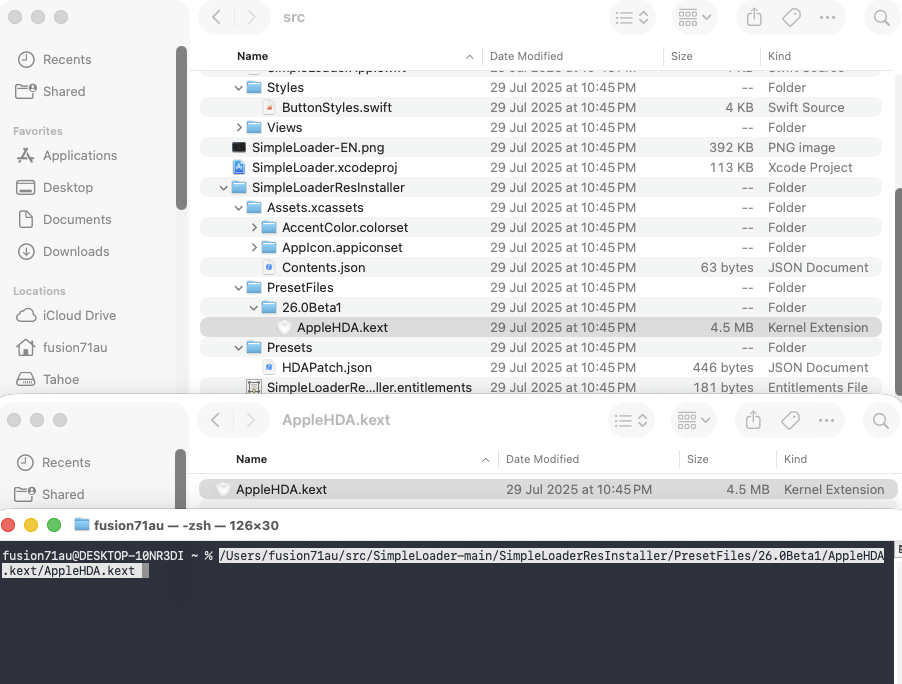Screen dimensions: 902x684
Task: Sort by Kind in AppleHDA.kext window
Action: 796,459
